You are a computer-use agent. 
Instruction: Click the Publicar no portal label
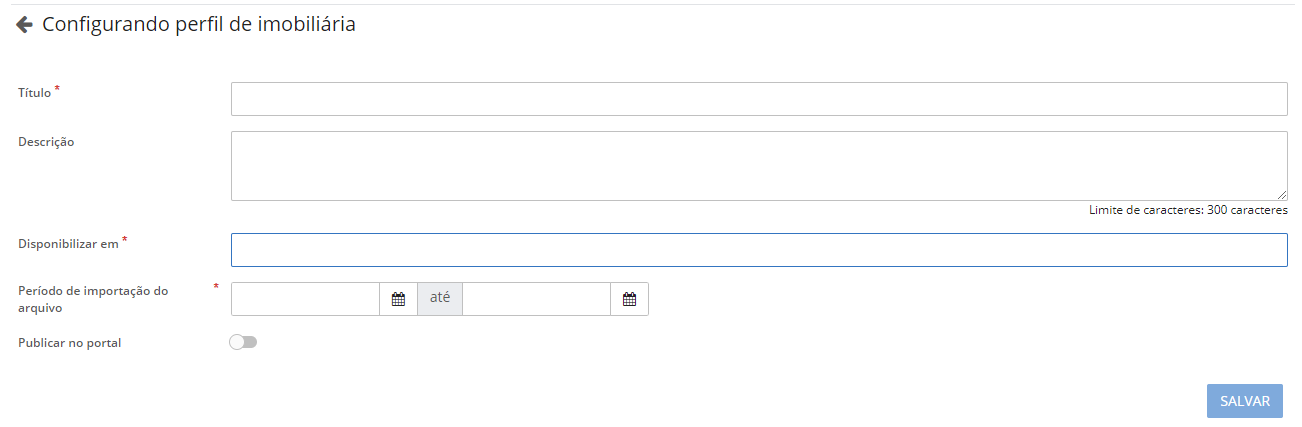70,343
